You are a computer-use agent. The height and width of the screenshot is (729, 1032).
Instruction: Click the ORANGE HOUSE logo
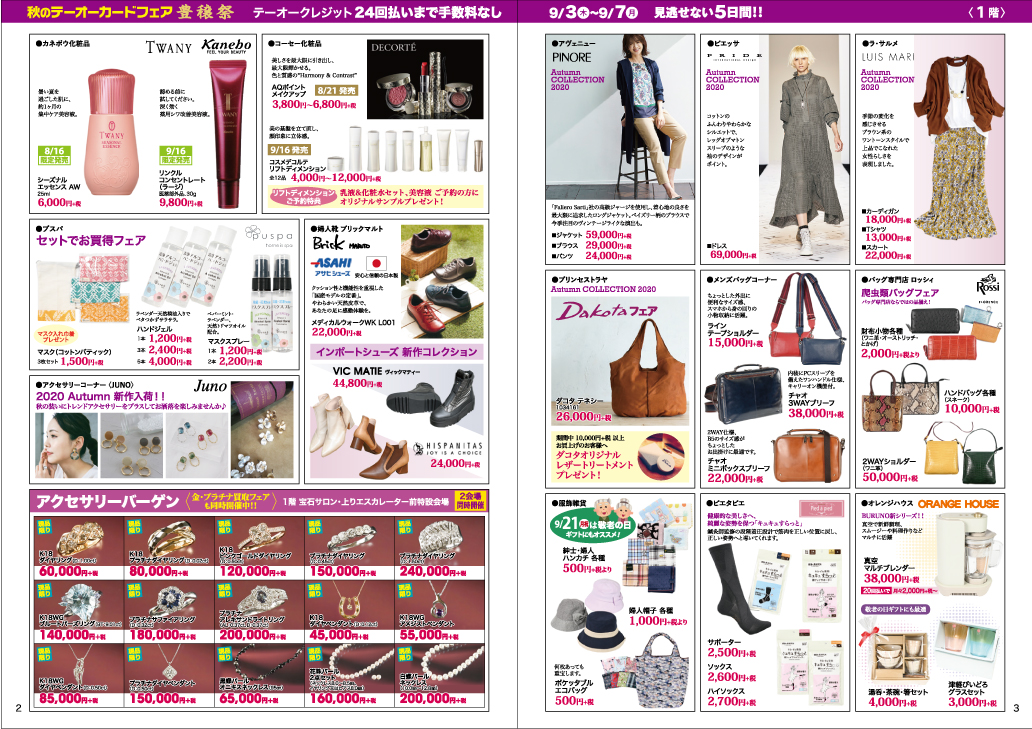click(x=958, y=505)
